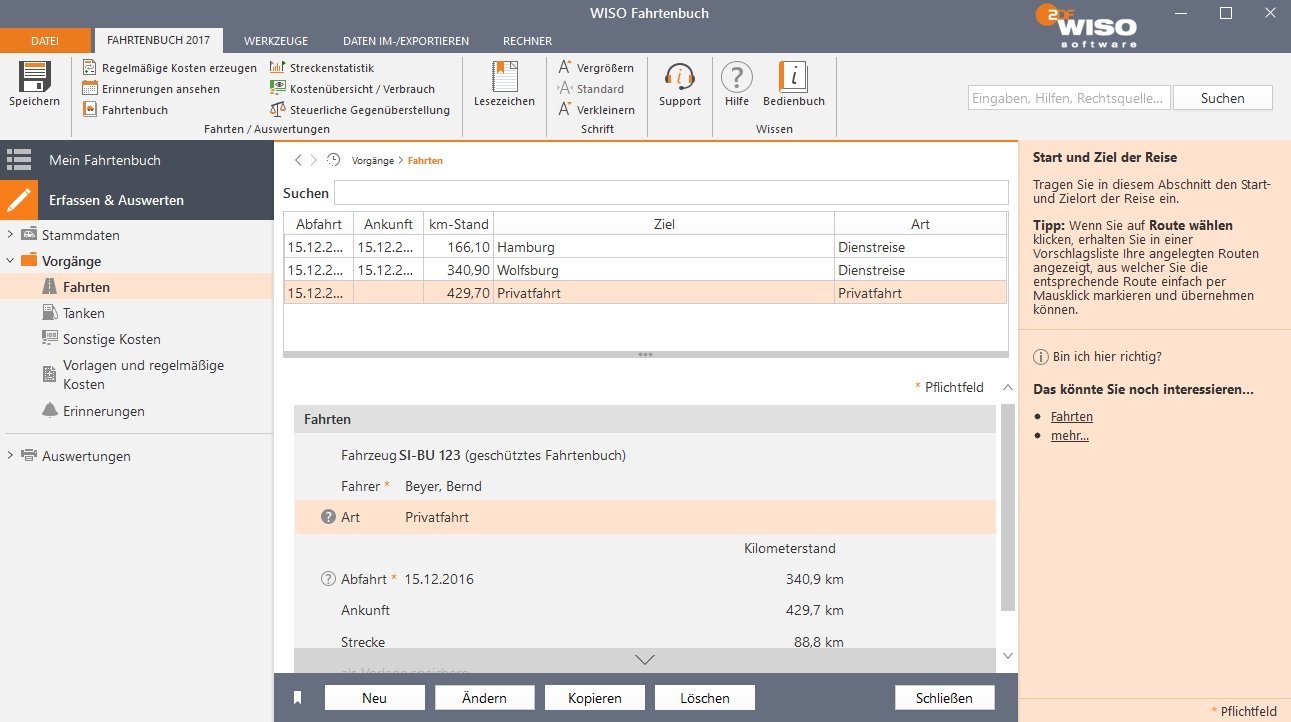The width and height of the screenshot is (1291, 722).
Task: Expand the Stammdaten tree node
Action: click(x=10, y=236)
